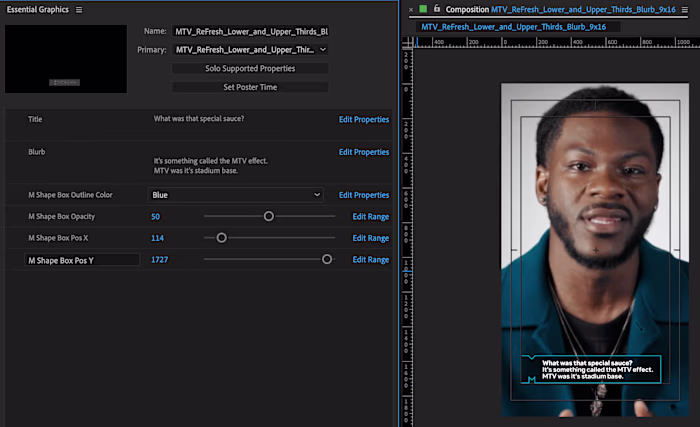Click the M Shape Box Pos X slider handle
This screenshot has height=427, width=700.
click(221, 238)
